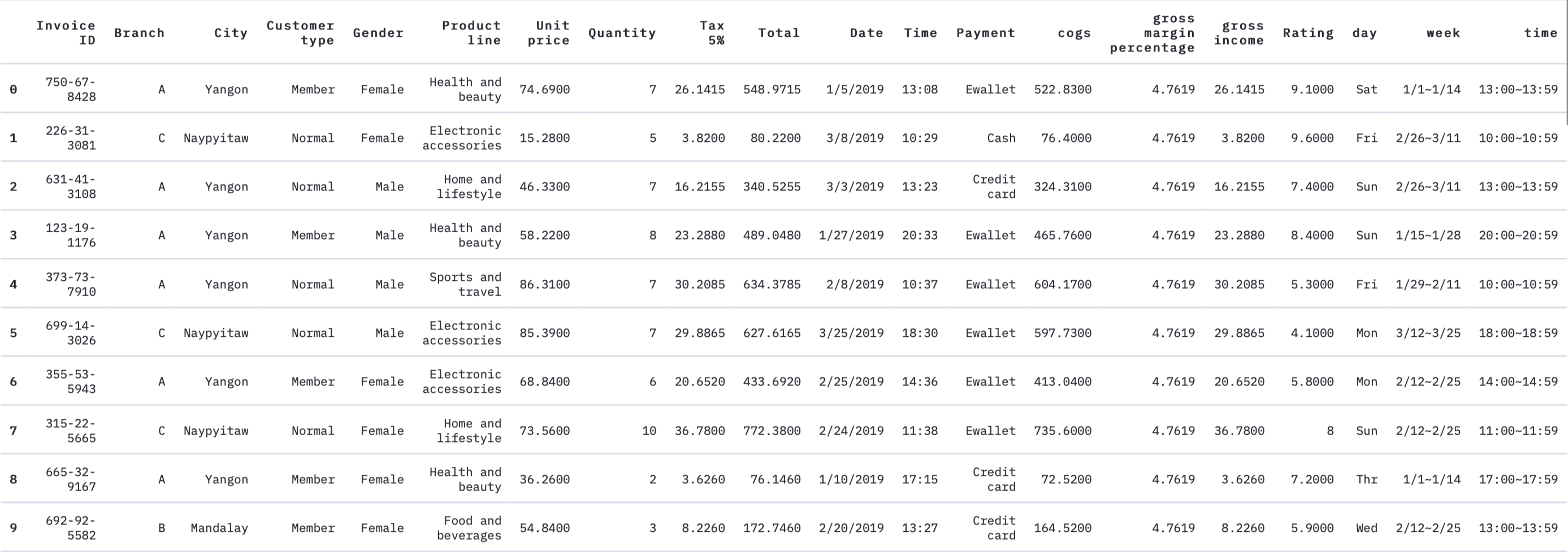Image resolution: width=1568 pixels, height=555 pixels.
Task: Click the Mandalay city cell
Action: coord(219,528)
